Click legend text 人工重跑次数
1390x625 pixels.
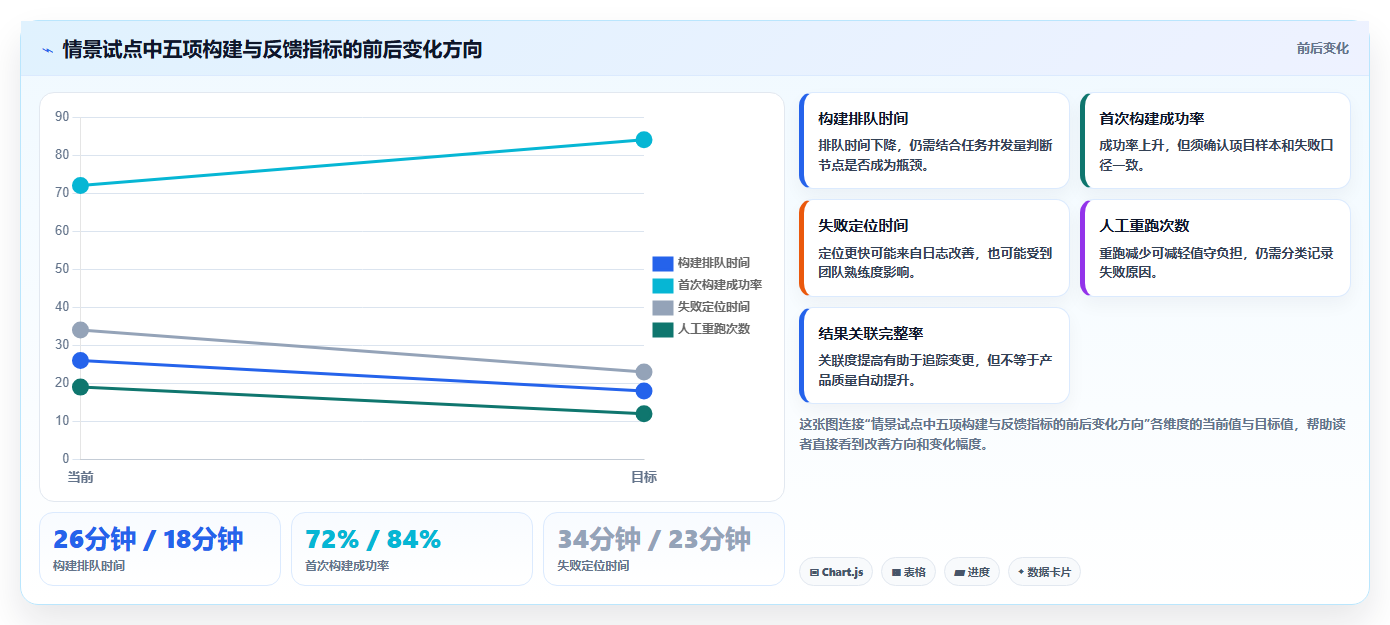click(713, 329)
